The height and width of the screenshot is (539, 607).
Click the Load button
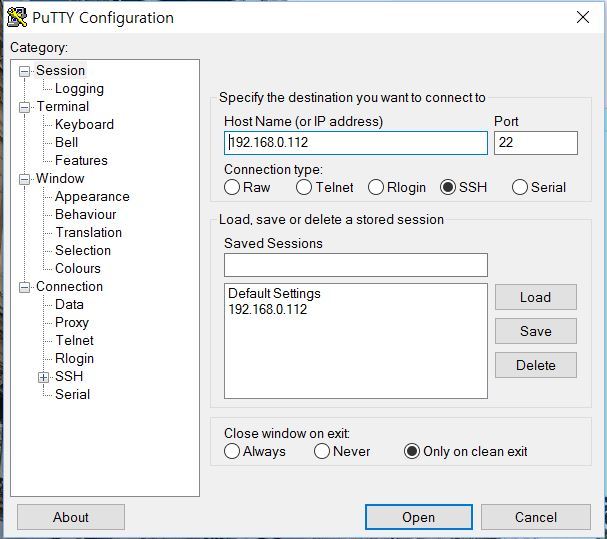point(536,297)
